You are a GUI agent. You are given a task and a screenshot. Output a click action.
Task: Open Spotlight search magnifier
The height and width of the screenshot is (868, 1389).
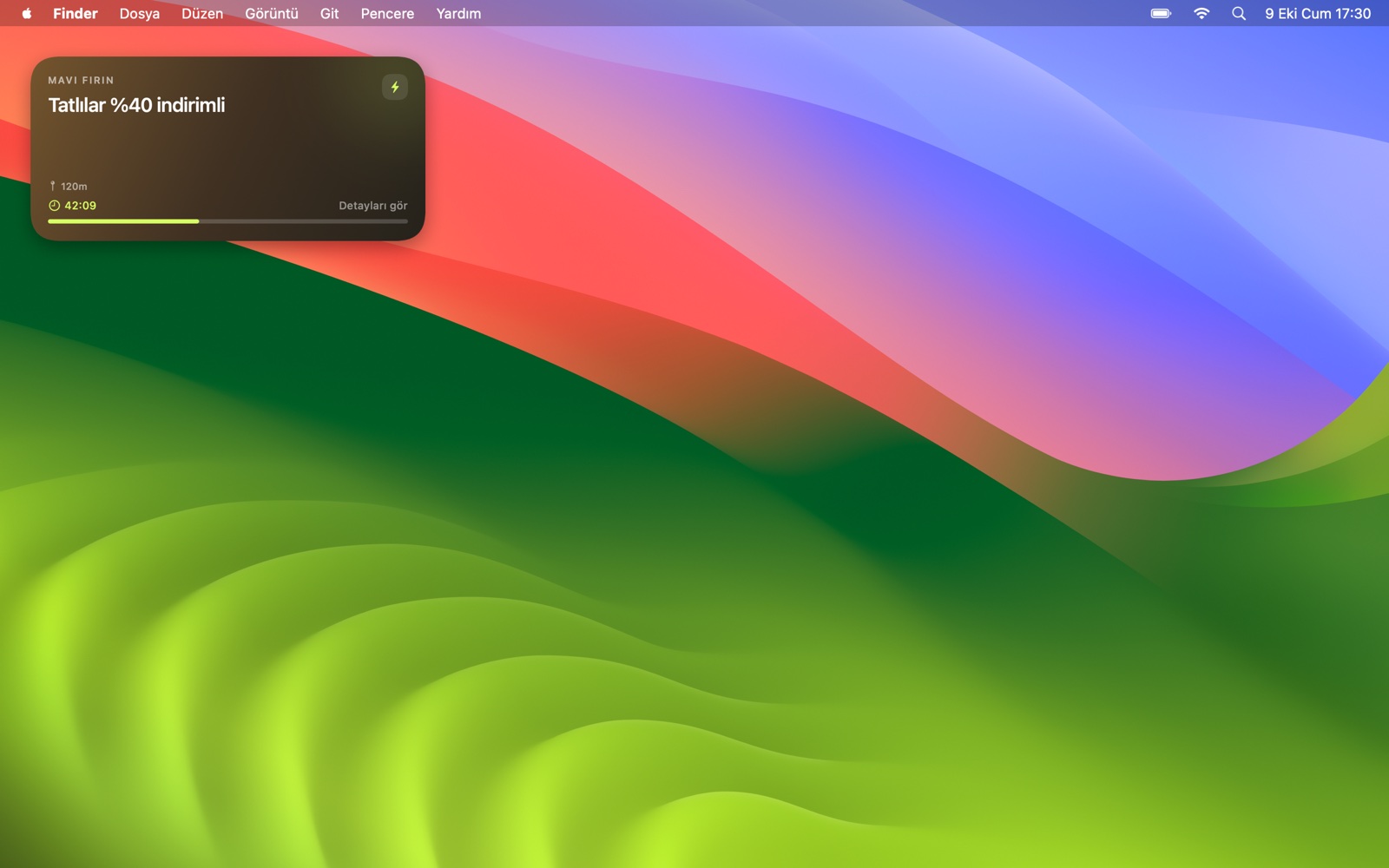pyautogui.click(x=1239, y=13)
